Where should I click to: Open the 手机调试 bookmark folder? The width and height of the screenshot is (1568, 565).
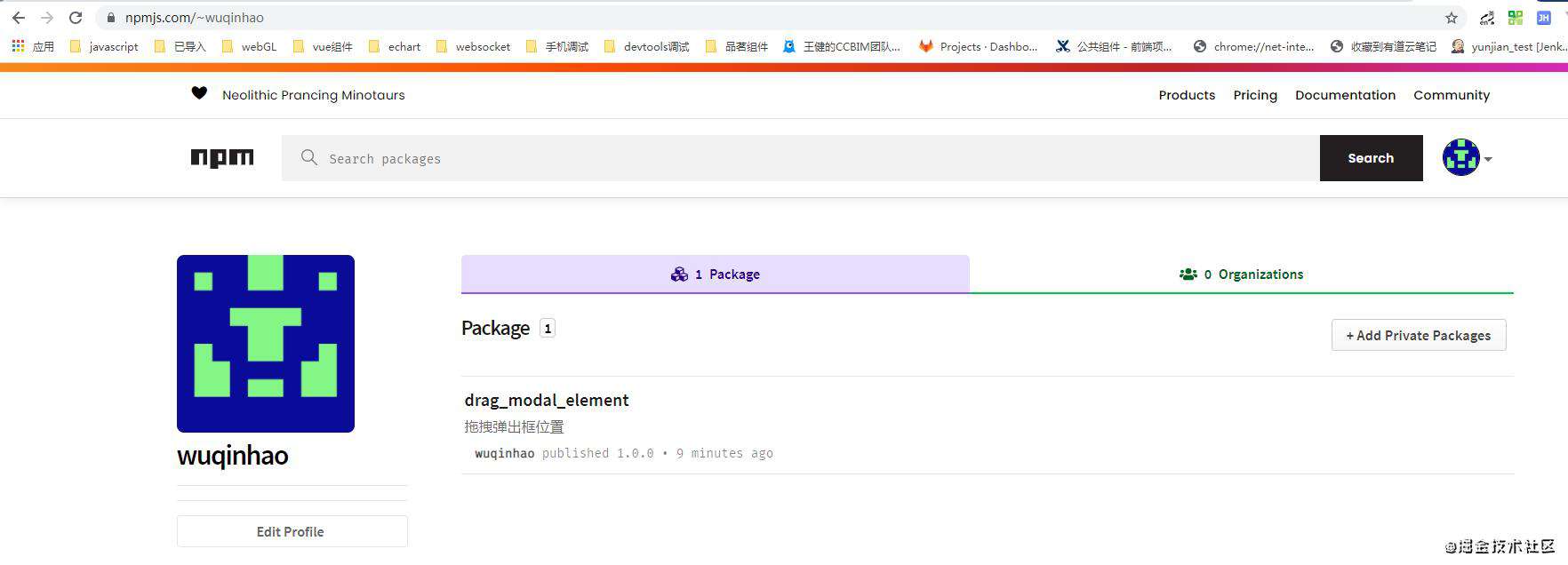(557, 46)
